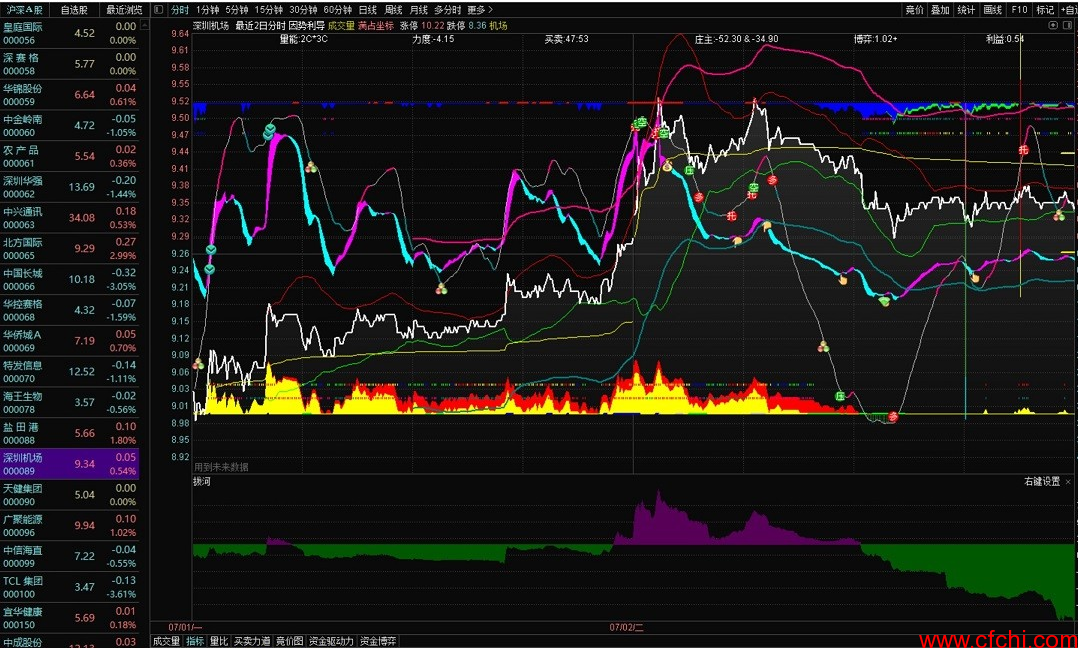Select 北方国际 000065 in stock list
The height and width of the screenshot is (648, 1078).
coord(69,248)
